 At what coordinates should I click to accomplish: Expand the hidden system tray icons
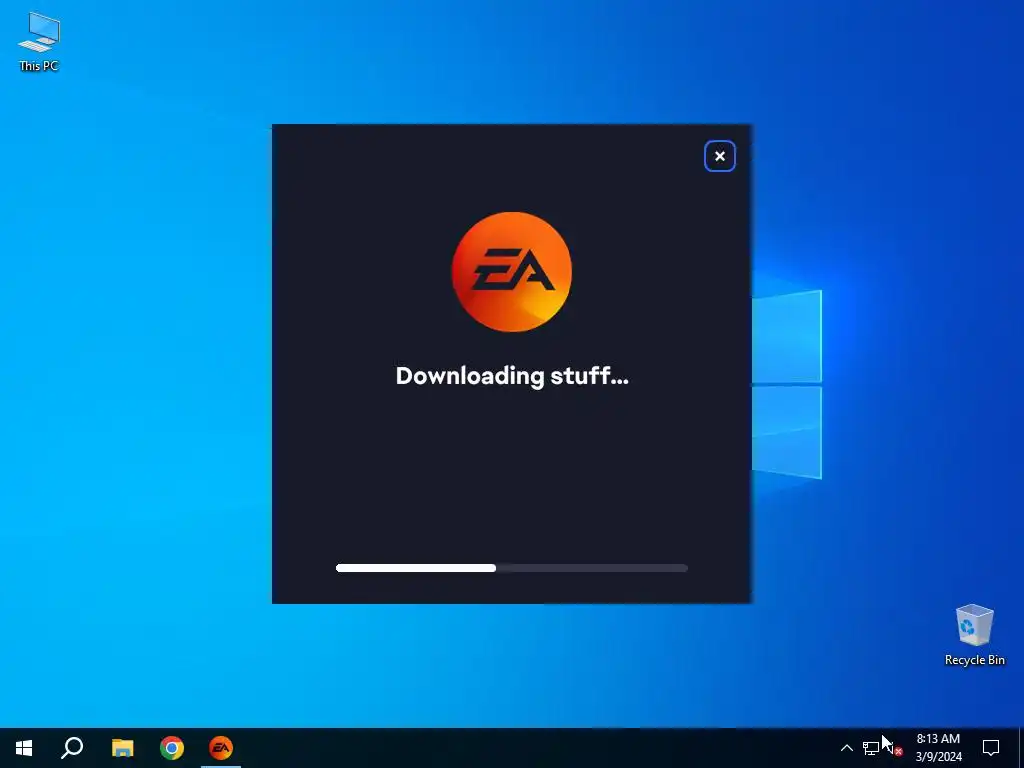(846, 748)
